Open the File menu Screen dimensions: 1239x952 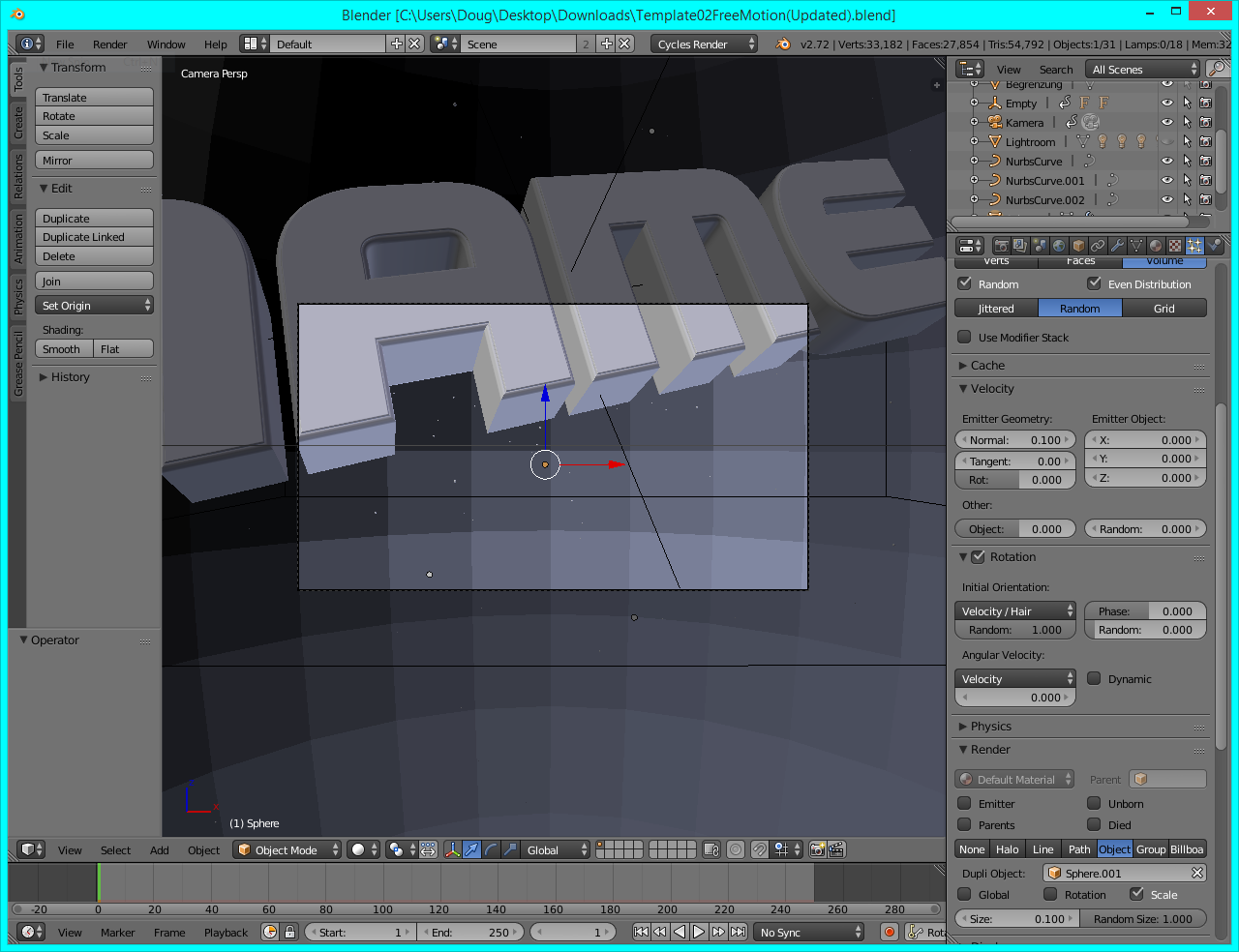[x=64, y=44]
